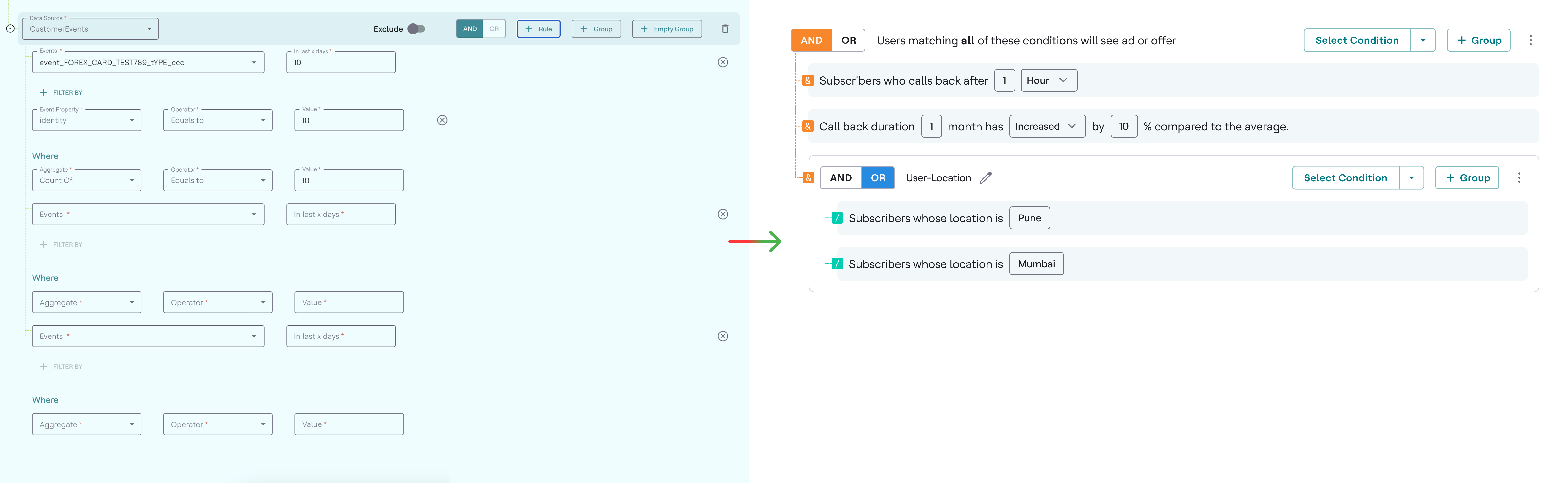Image resolution: width=1568 pixels, height=483 pixels.
Task: Edit the Pune location field
Action: pyautogui.click(x=1029, y=218)
